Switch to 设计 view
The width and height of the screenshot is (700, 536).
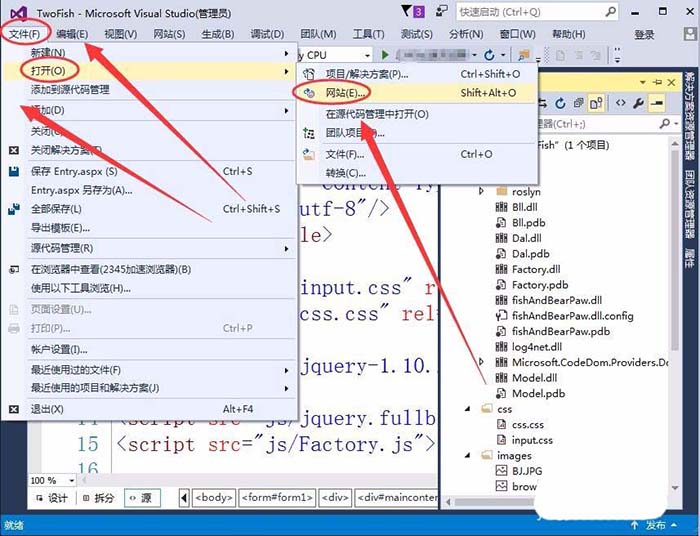tap(53, 498)
